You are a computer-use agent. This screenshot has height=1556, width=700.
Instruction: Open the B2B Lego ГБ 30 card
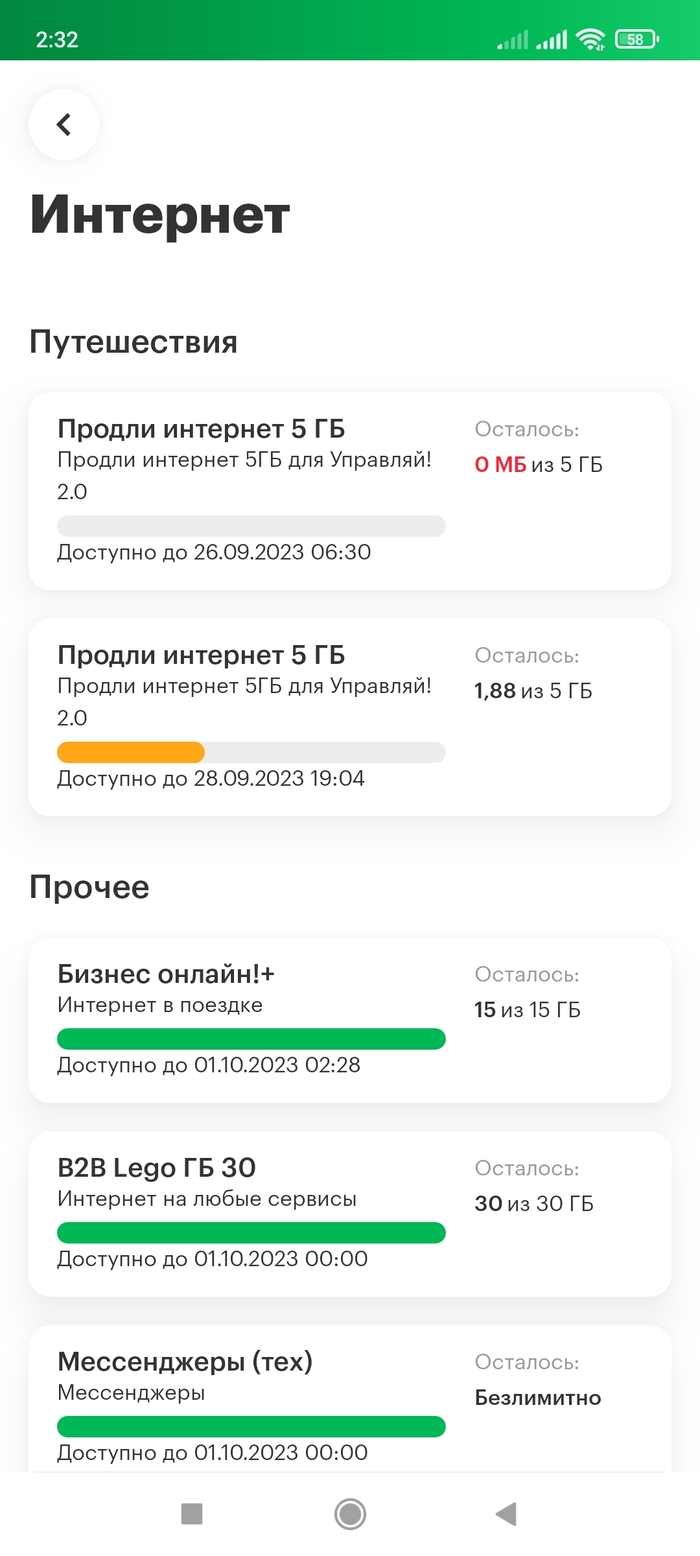(x=349, y=1213)
